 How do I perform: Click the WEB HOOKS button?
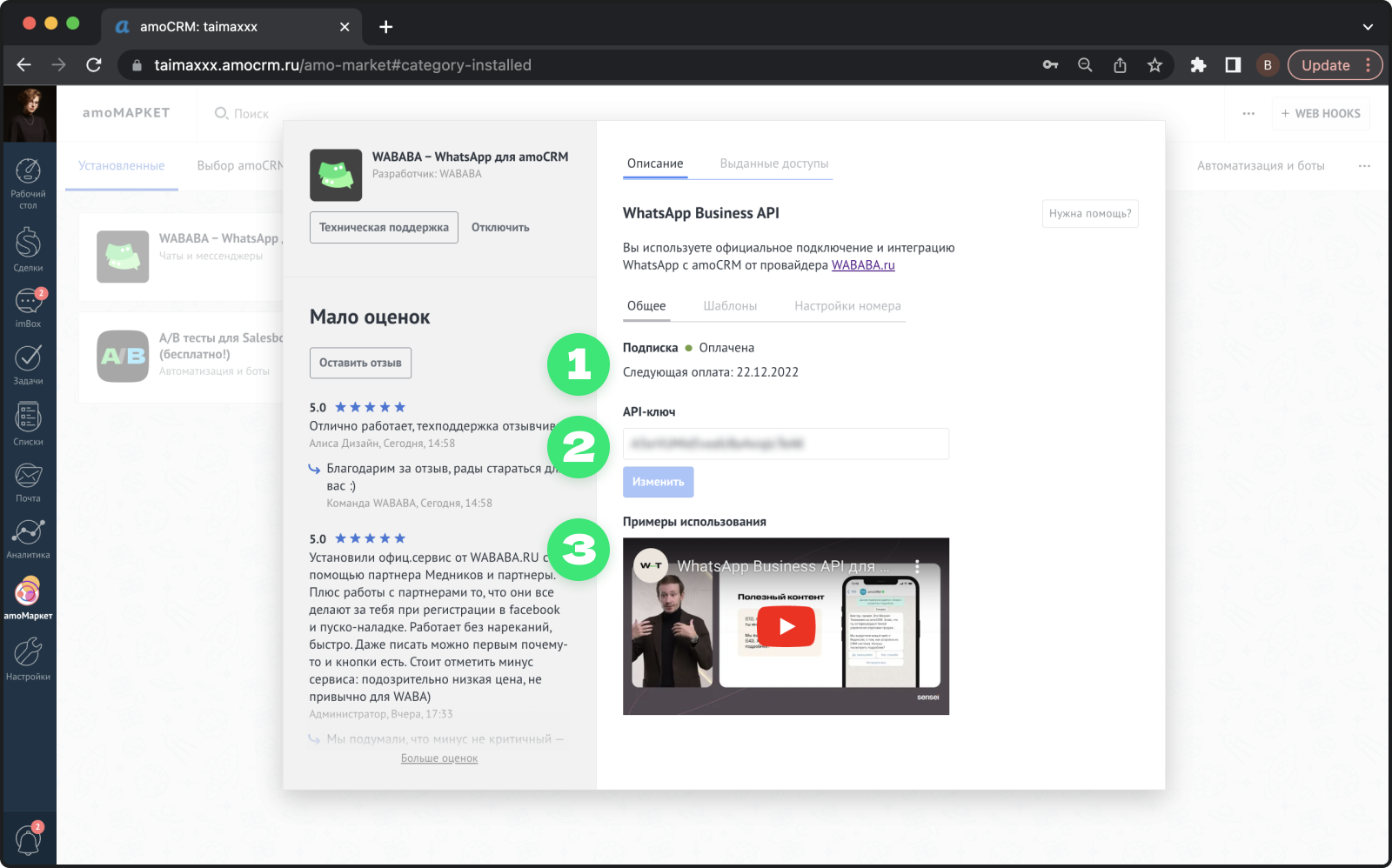1321,114
